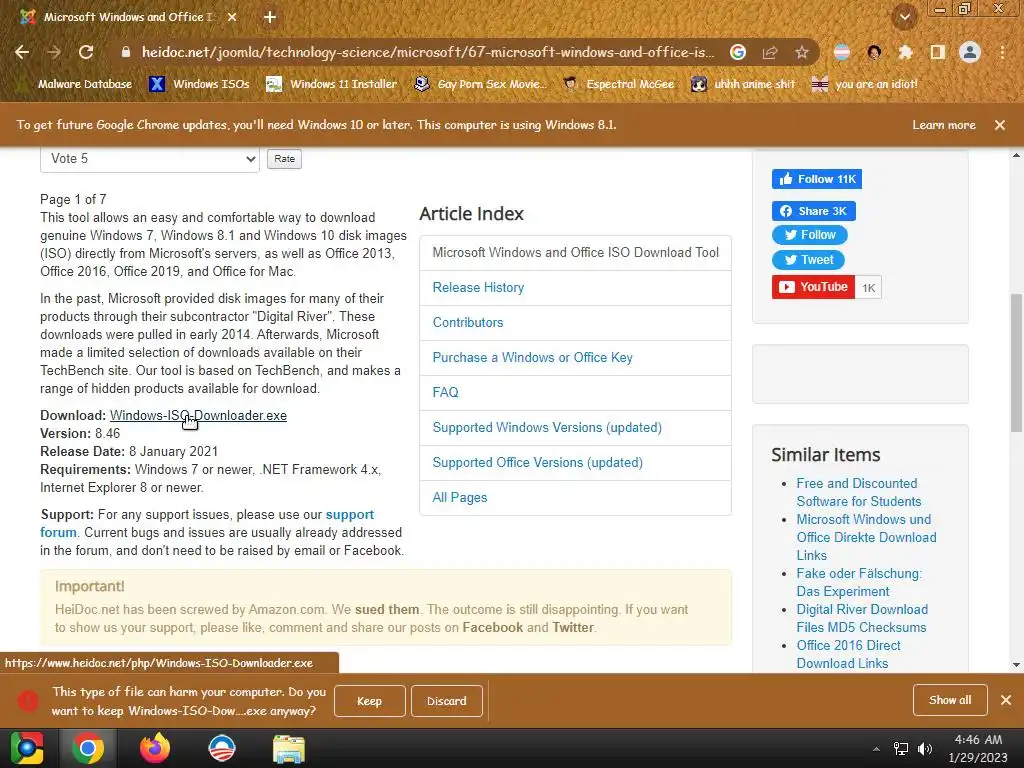Open Windows ISOs bookmark

pyautogui.click(x=199, y=84)
